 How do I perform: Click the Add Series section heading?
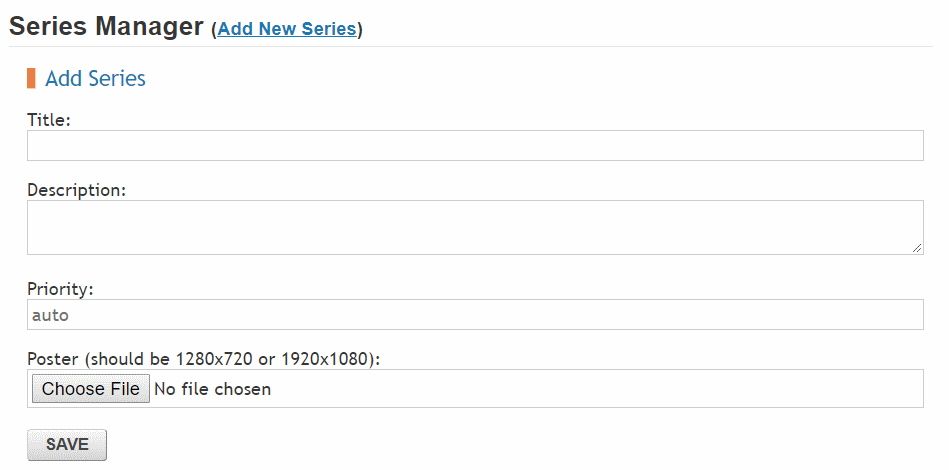96,79
